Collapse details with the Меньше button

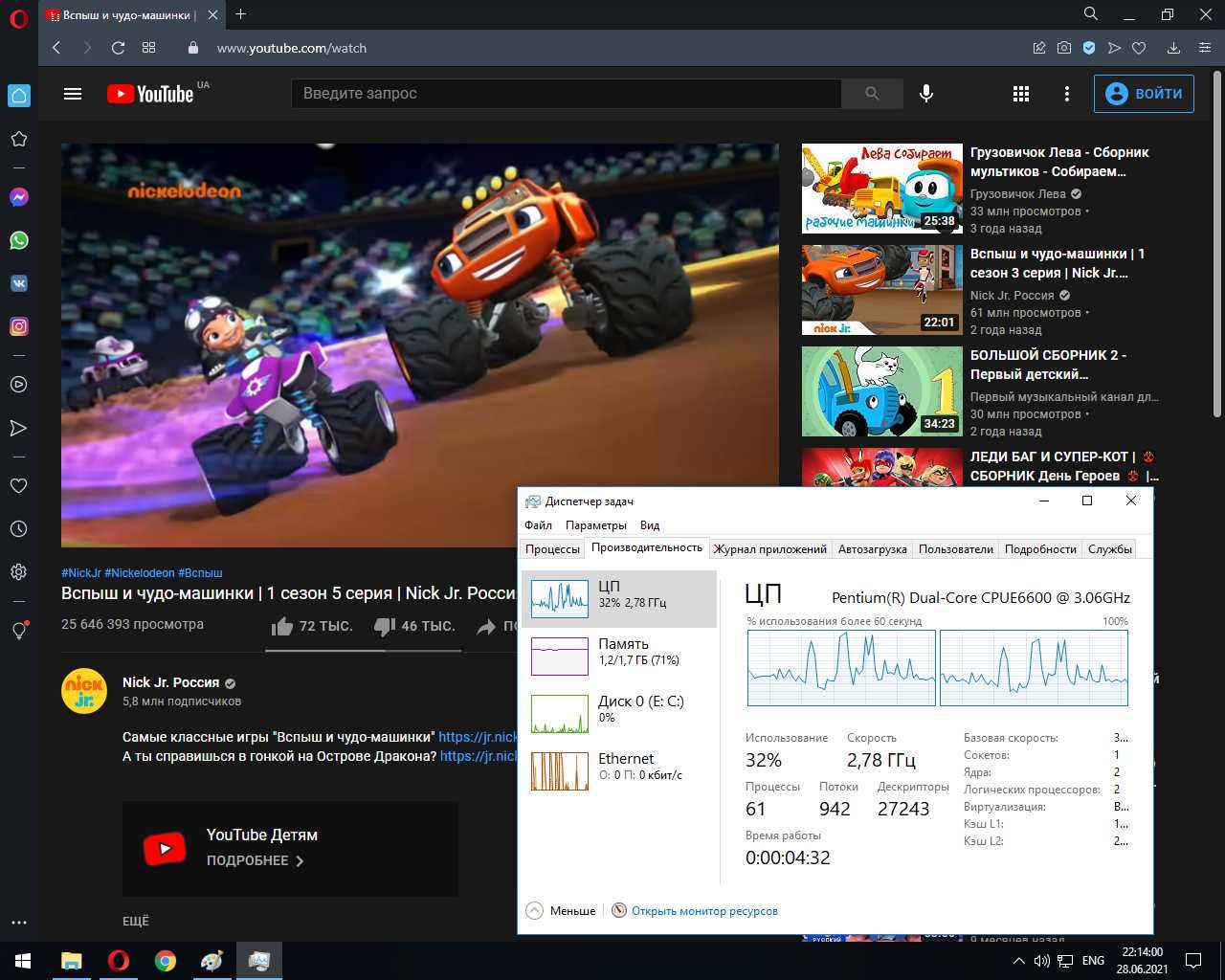[561, 911]
